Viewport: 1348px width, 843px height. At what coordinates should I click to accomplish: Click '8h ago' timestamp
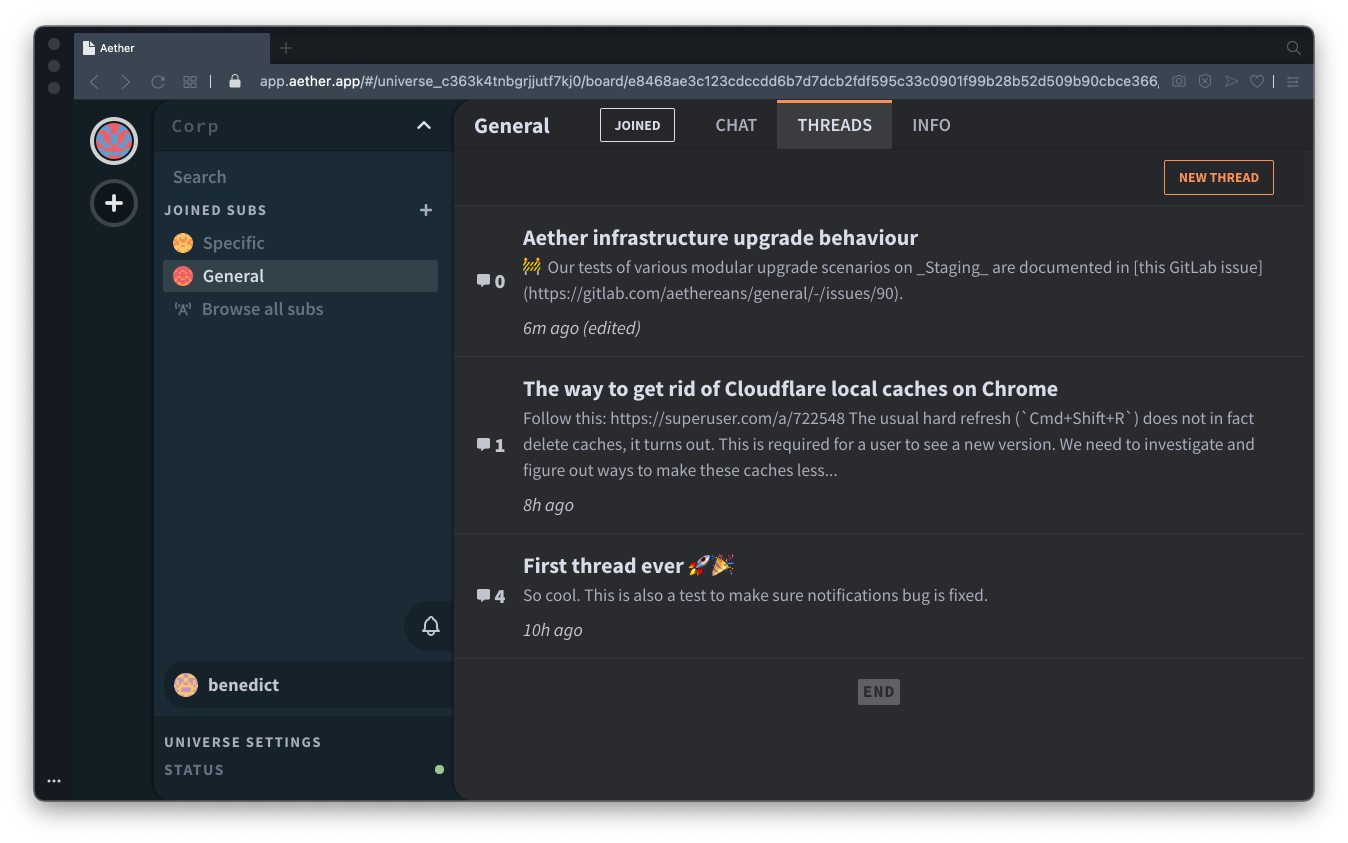click(548, 505)
